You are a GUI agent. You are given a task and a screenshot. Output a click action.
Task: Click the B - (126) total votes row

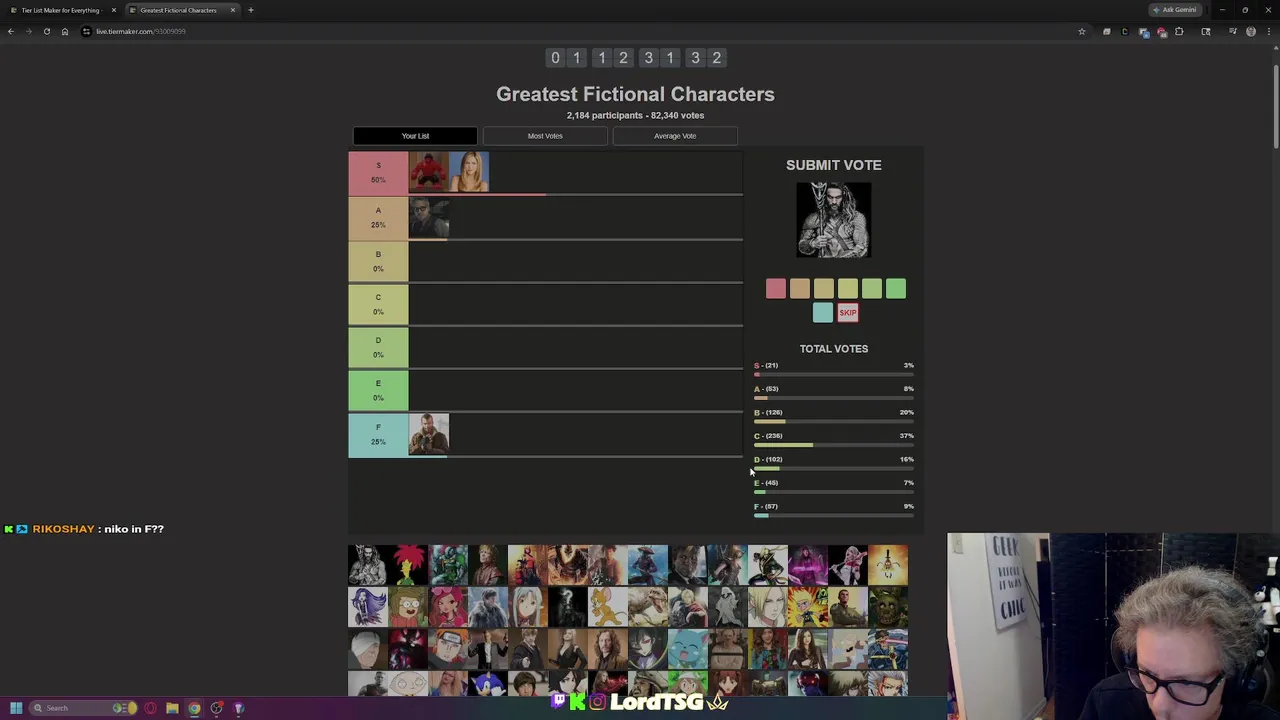(834, 415)
